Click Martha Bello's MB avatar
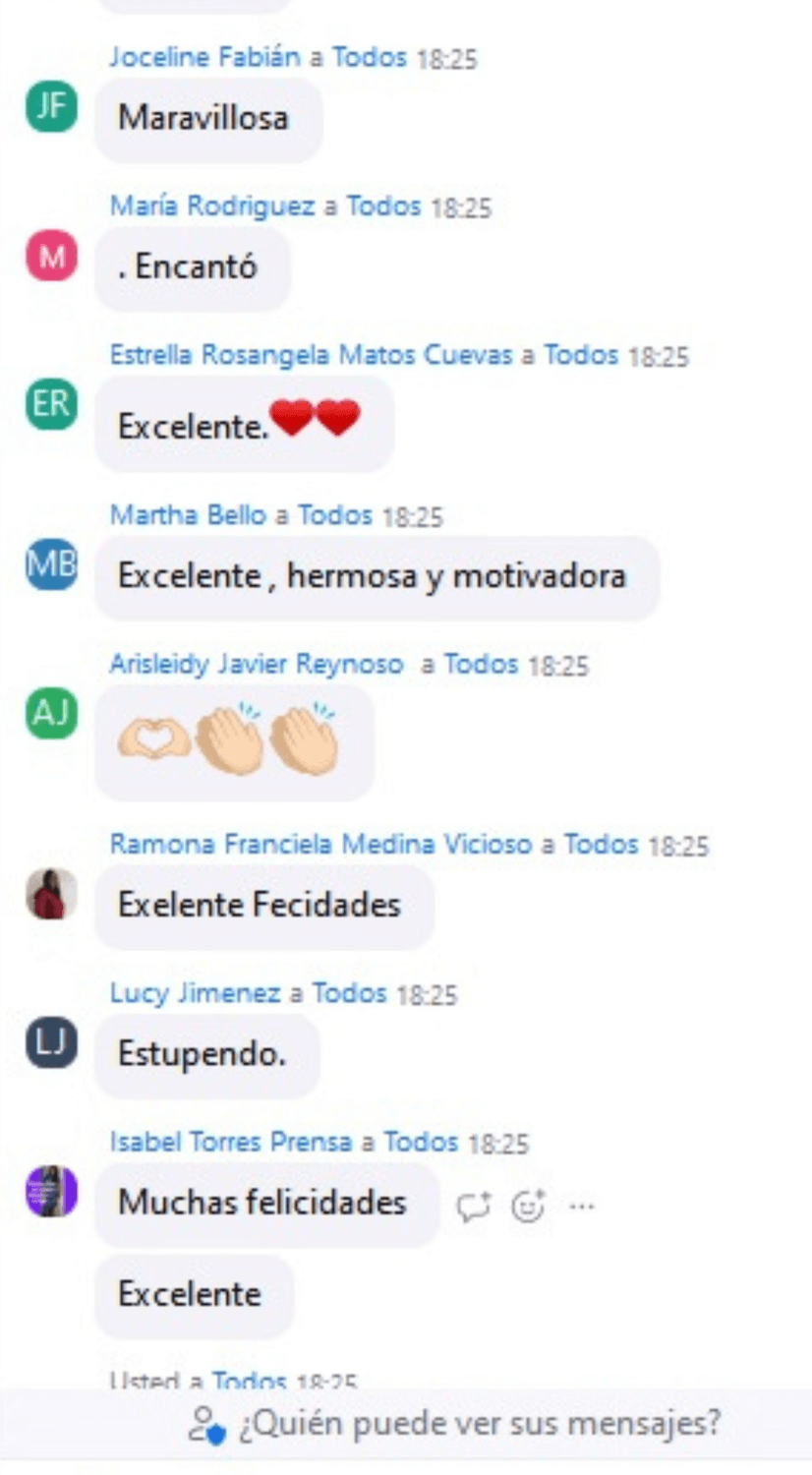The width and height of the screenshot is (812, 1475). coord(51,564)
